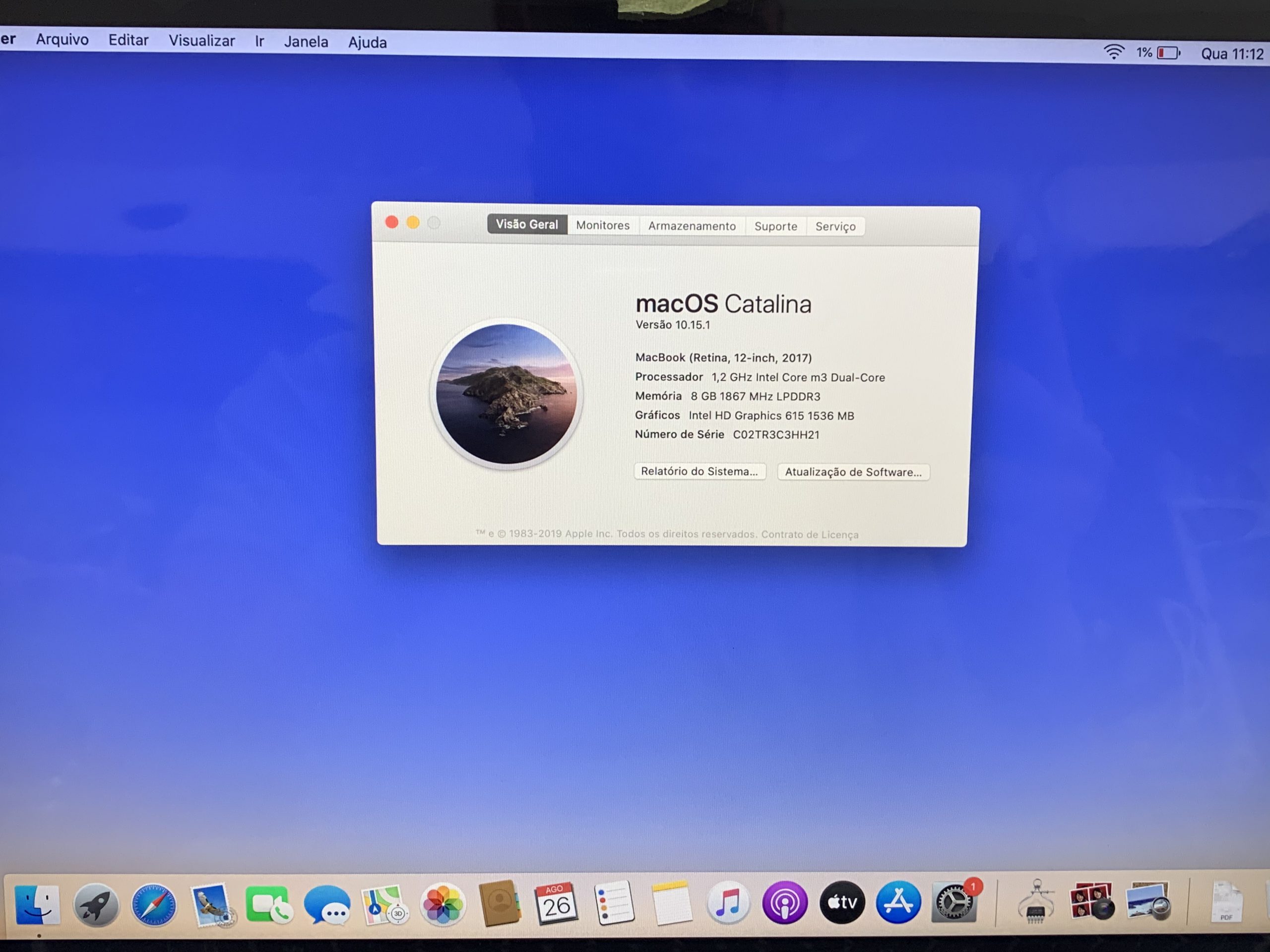Select the Serviço tab

(x=835, y=227)
